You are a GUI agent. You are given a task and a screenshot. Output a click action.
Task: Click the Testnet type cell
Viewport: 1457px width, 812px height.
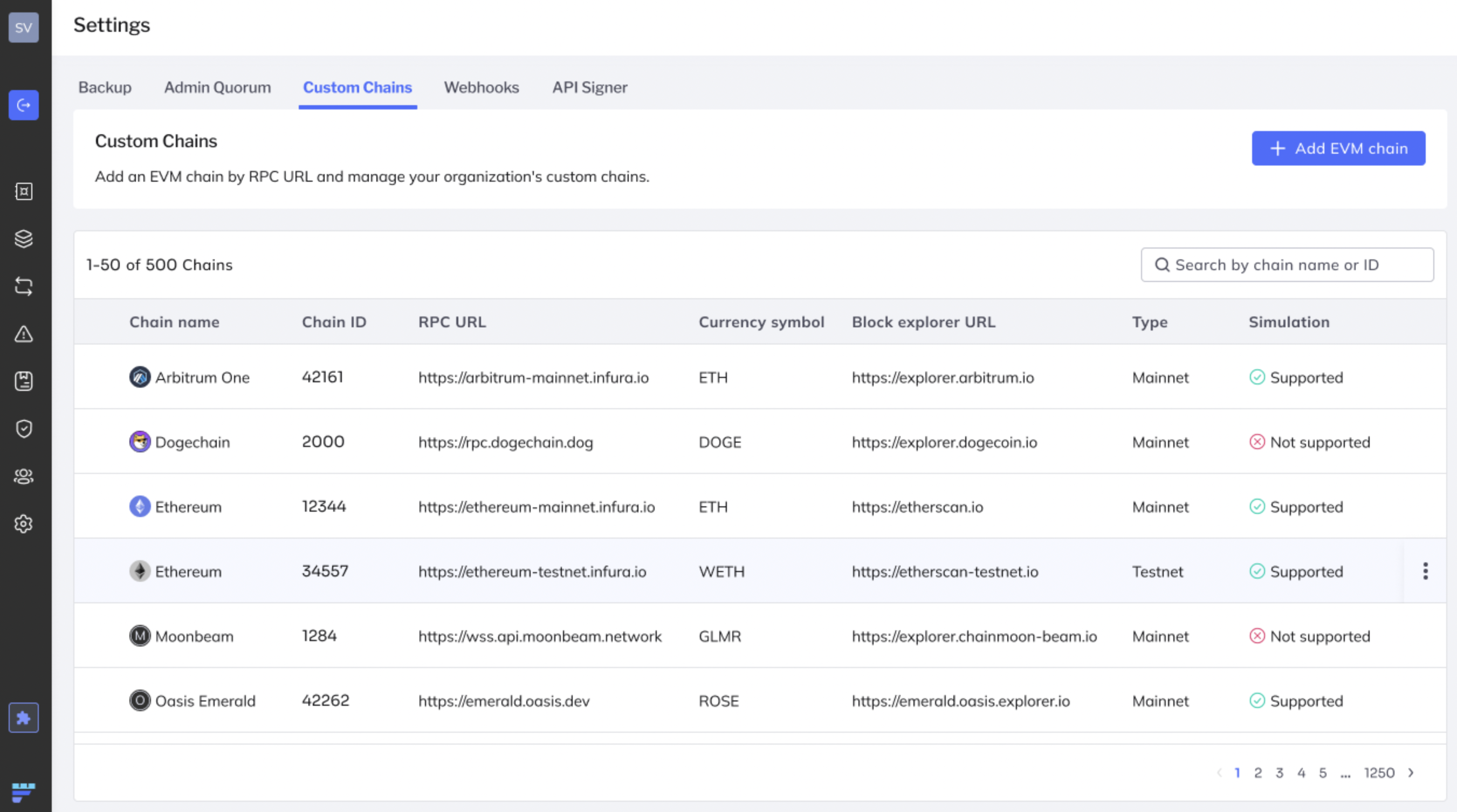coord(1157,571)
